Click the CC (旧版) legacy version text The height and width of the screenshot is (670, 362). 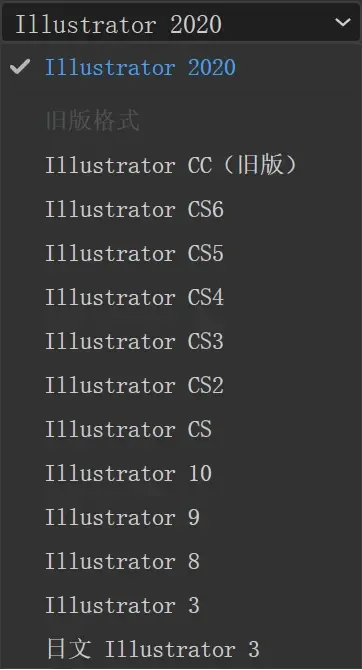pyautogui.click(x=243, y=165)
